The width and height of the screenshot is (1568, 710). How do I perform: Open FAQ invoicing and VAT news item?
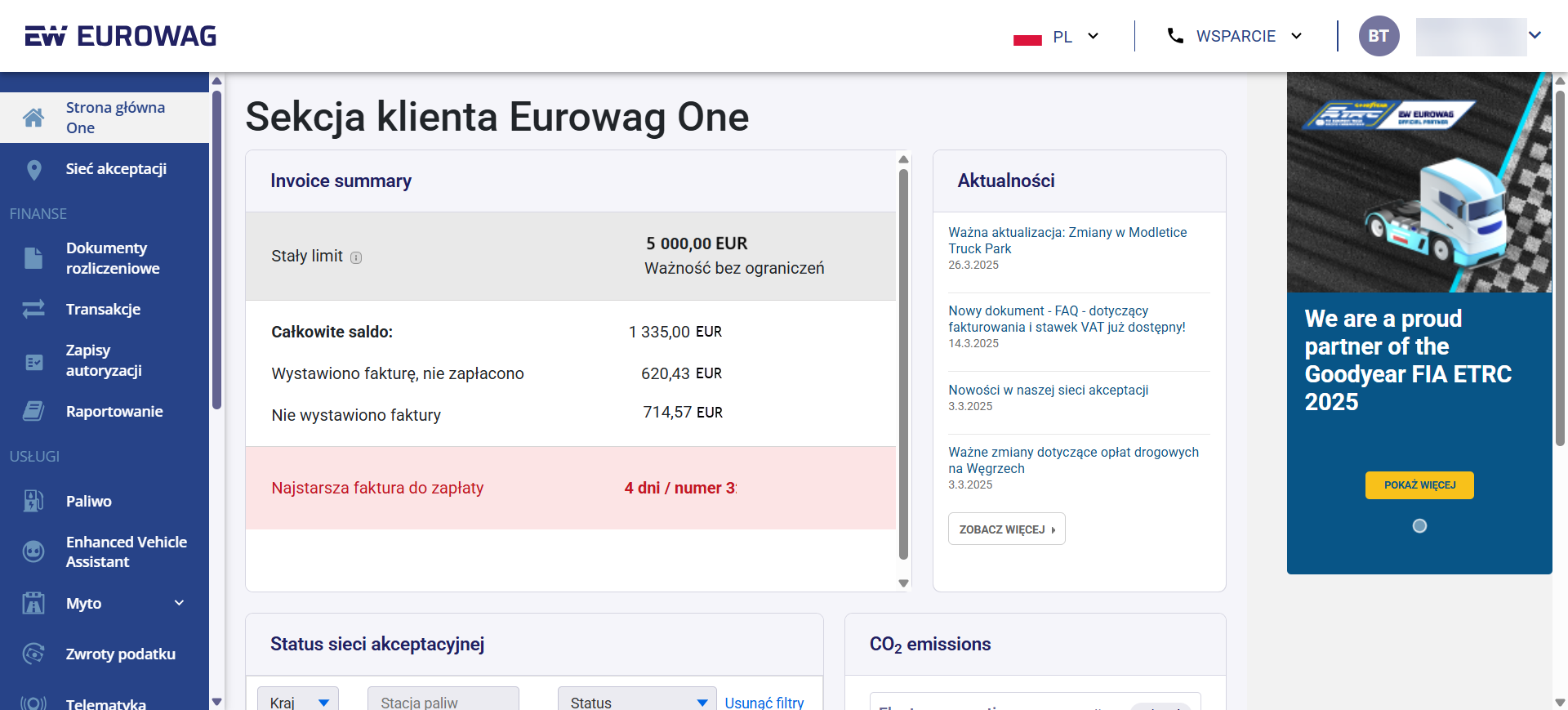point(1067,319)
